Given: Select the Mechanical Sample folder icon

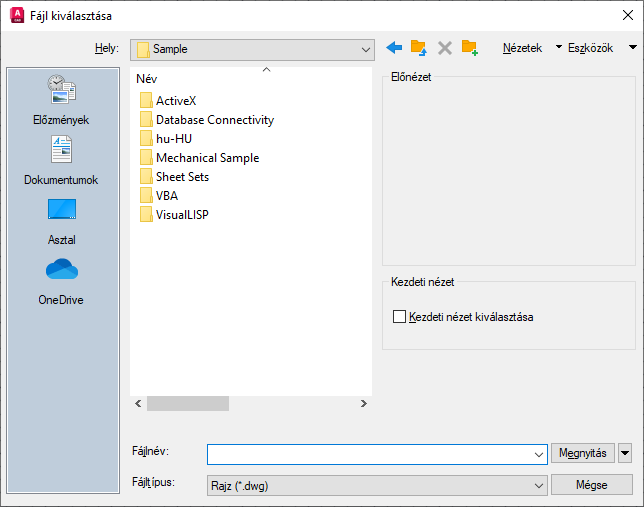Looking at the screenshot, I should pos(146,157).
